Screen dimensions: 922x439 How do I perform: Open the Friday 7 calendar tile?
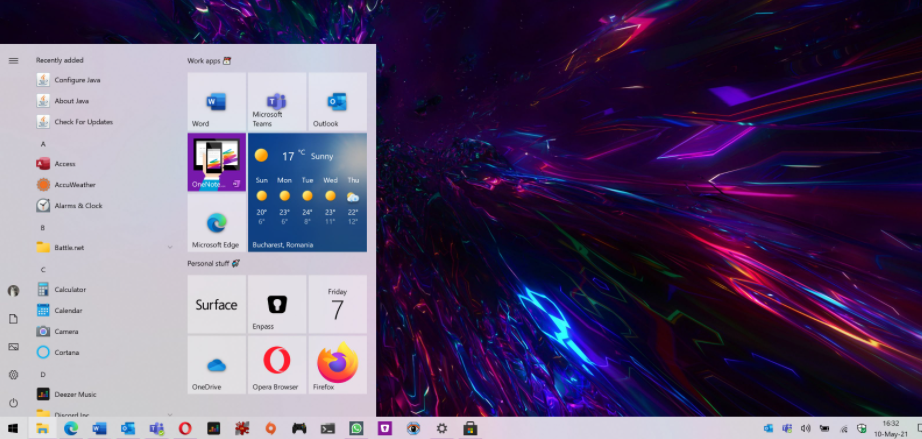(338, 304)
